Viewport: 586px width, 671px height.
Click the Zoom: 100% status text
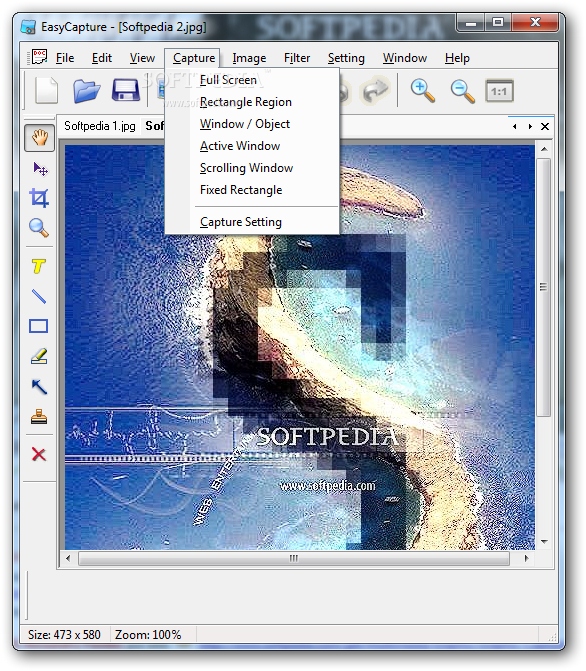(148, 634)
